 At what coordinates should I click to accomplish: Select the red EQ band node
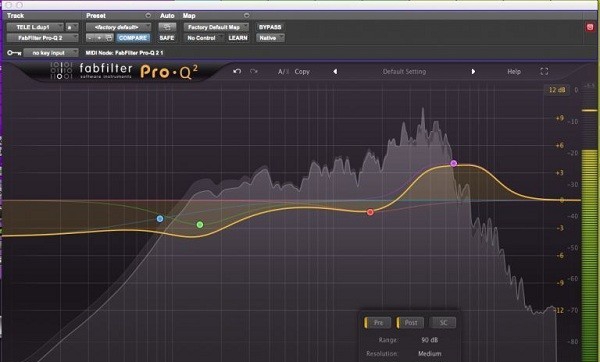(x=370, y=212)
